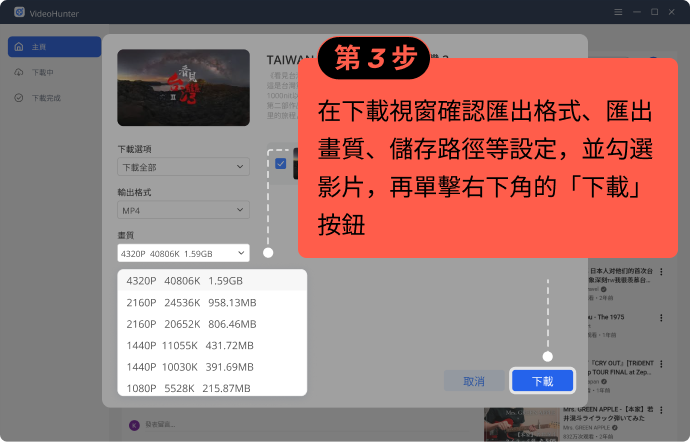The height and width of the screenshot is (442, 690).
Task: Click the VideoHunter app logo icon
Action: pyautogui.click(x=19, y=12)
